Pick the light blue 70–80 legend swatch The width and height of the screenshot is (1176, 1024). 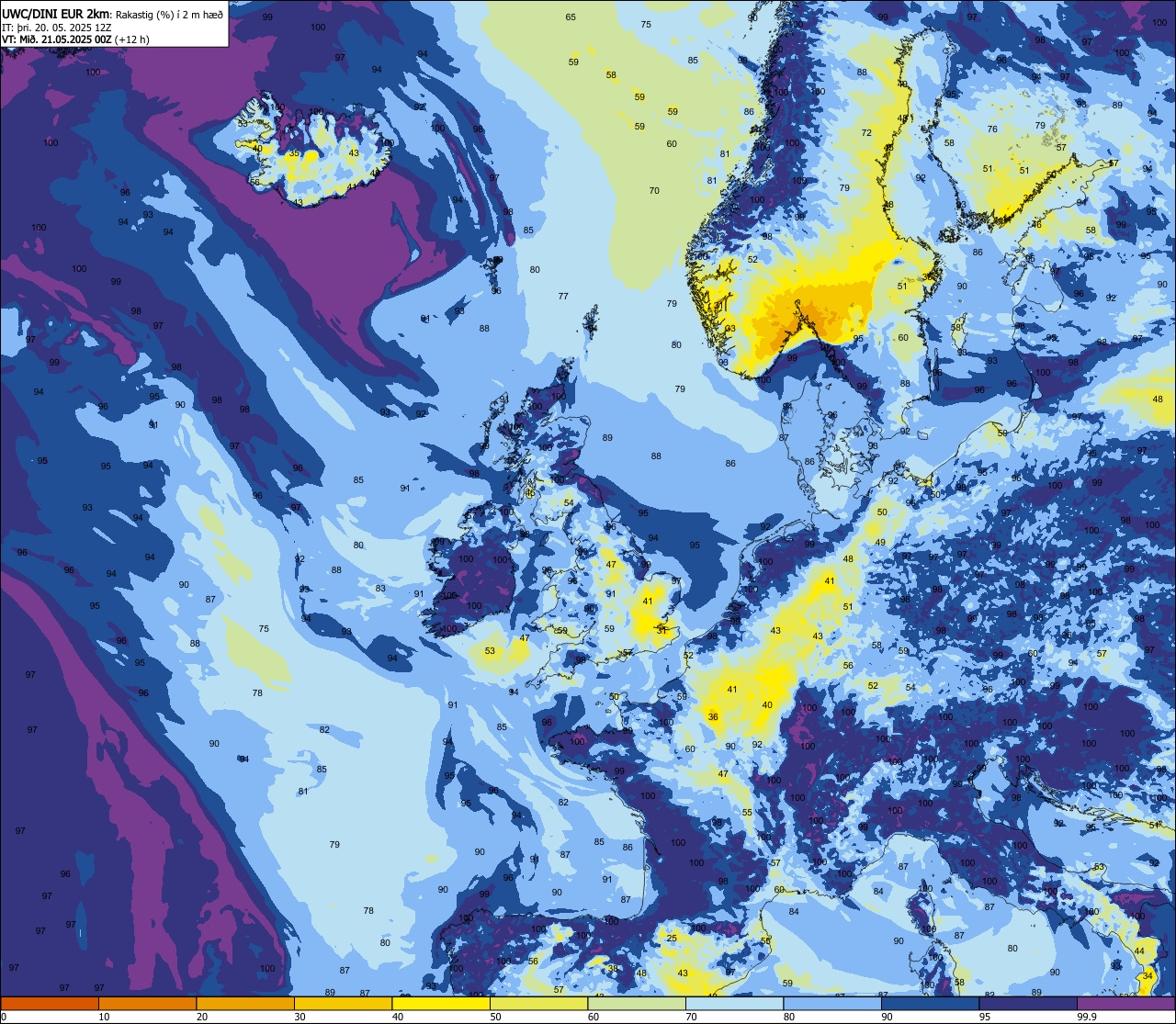[x=734, y=1003]
